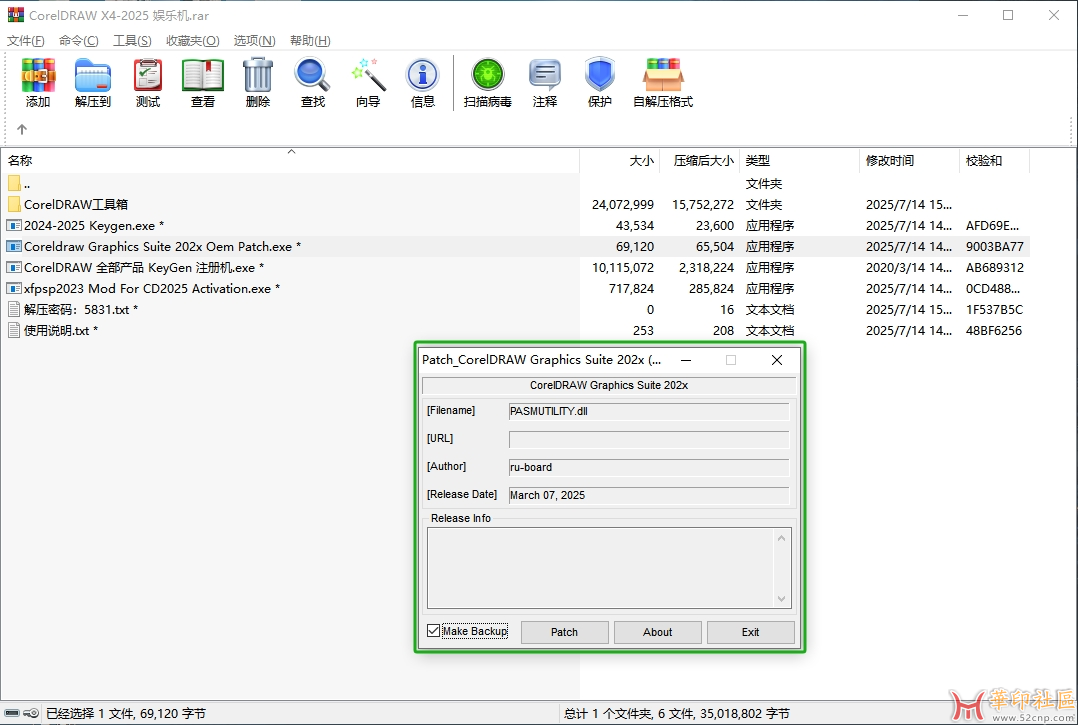Click the 添加 (Add) toolbar icon

point(38,75)
